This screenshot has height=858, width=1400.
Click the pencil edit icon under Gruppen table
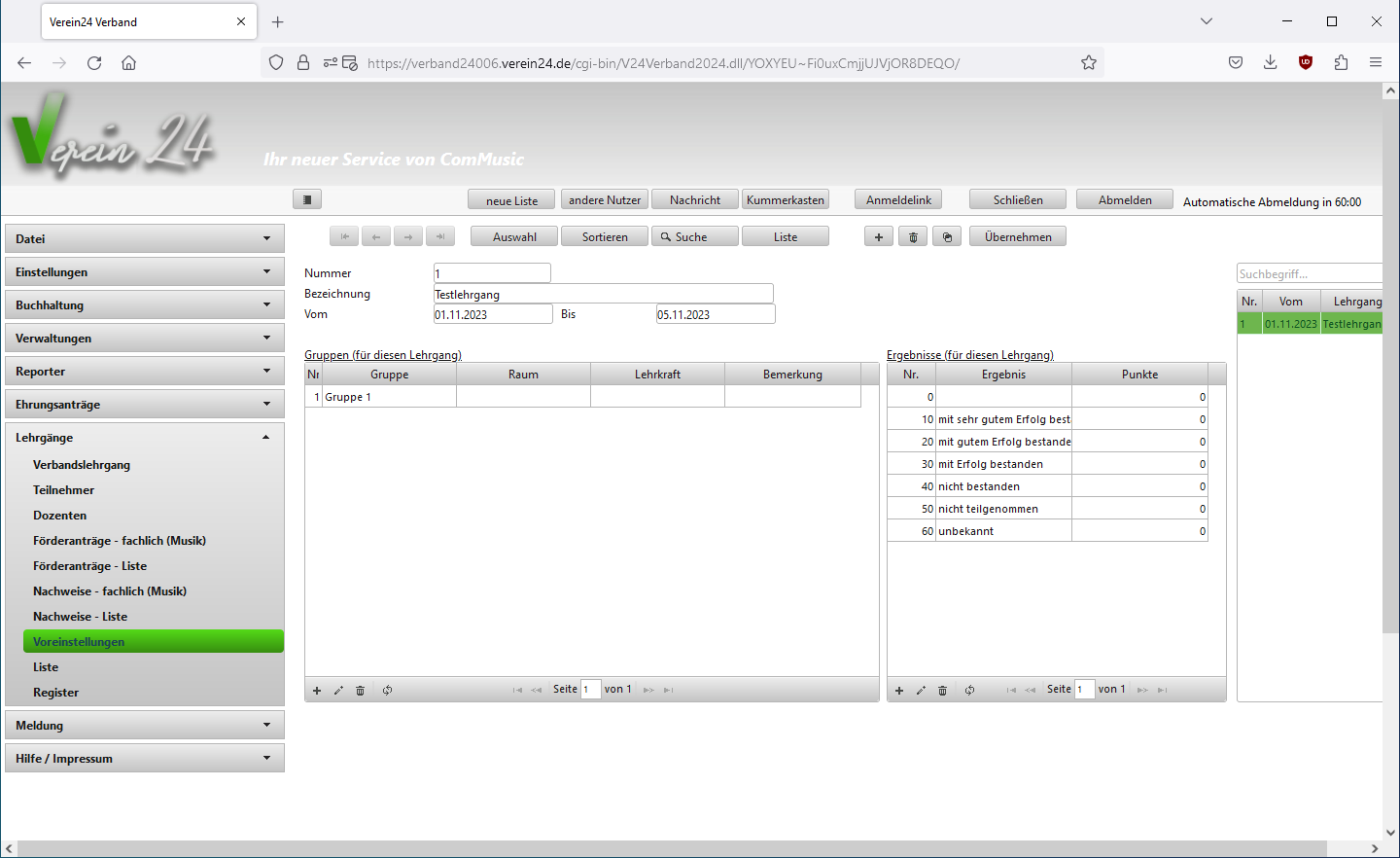(338, 690)
